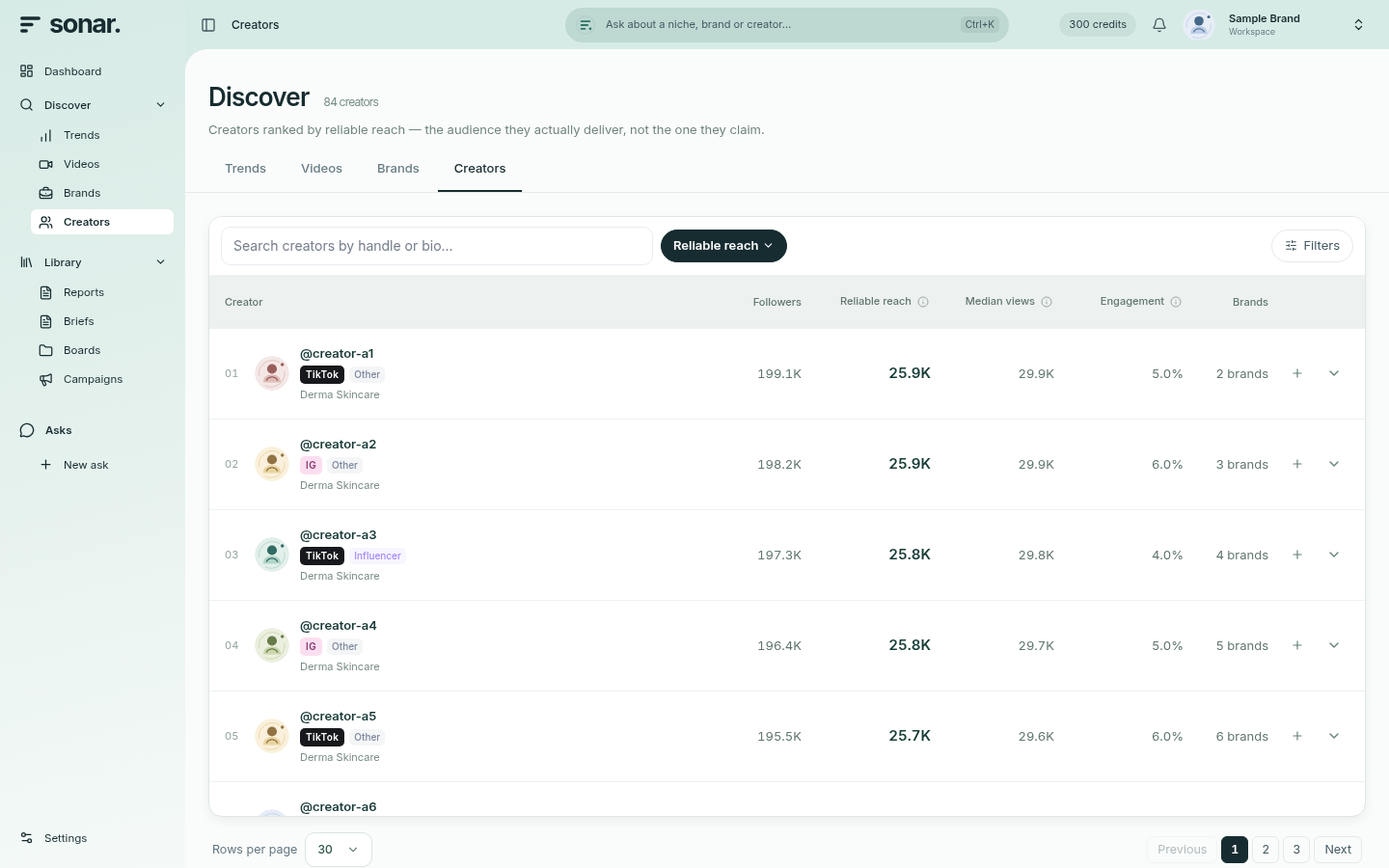Click @creator-a3 avatar
The width and height of the screenshot is (1389, 868).
272,555
